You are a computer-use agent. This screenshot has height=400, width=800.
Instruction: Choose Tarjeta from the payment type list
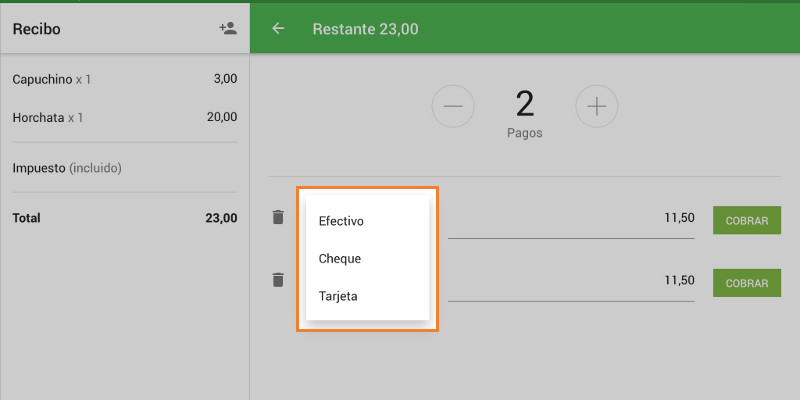[338, 297]
